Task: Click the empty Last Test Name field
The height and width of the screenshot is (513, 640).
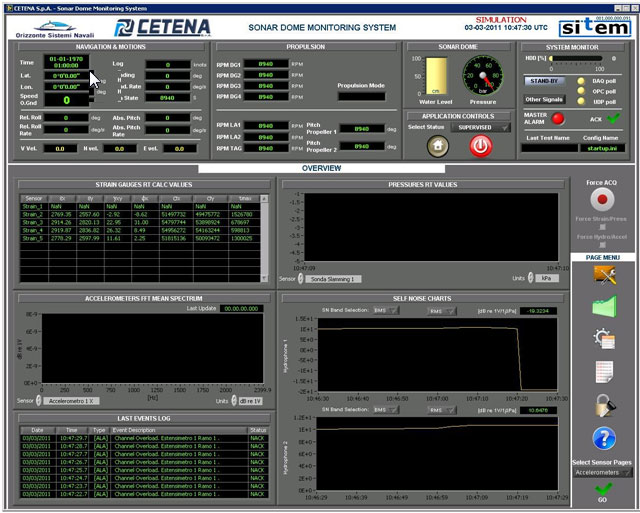Action: point(549,148)
